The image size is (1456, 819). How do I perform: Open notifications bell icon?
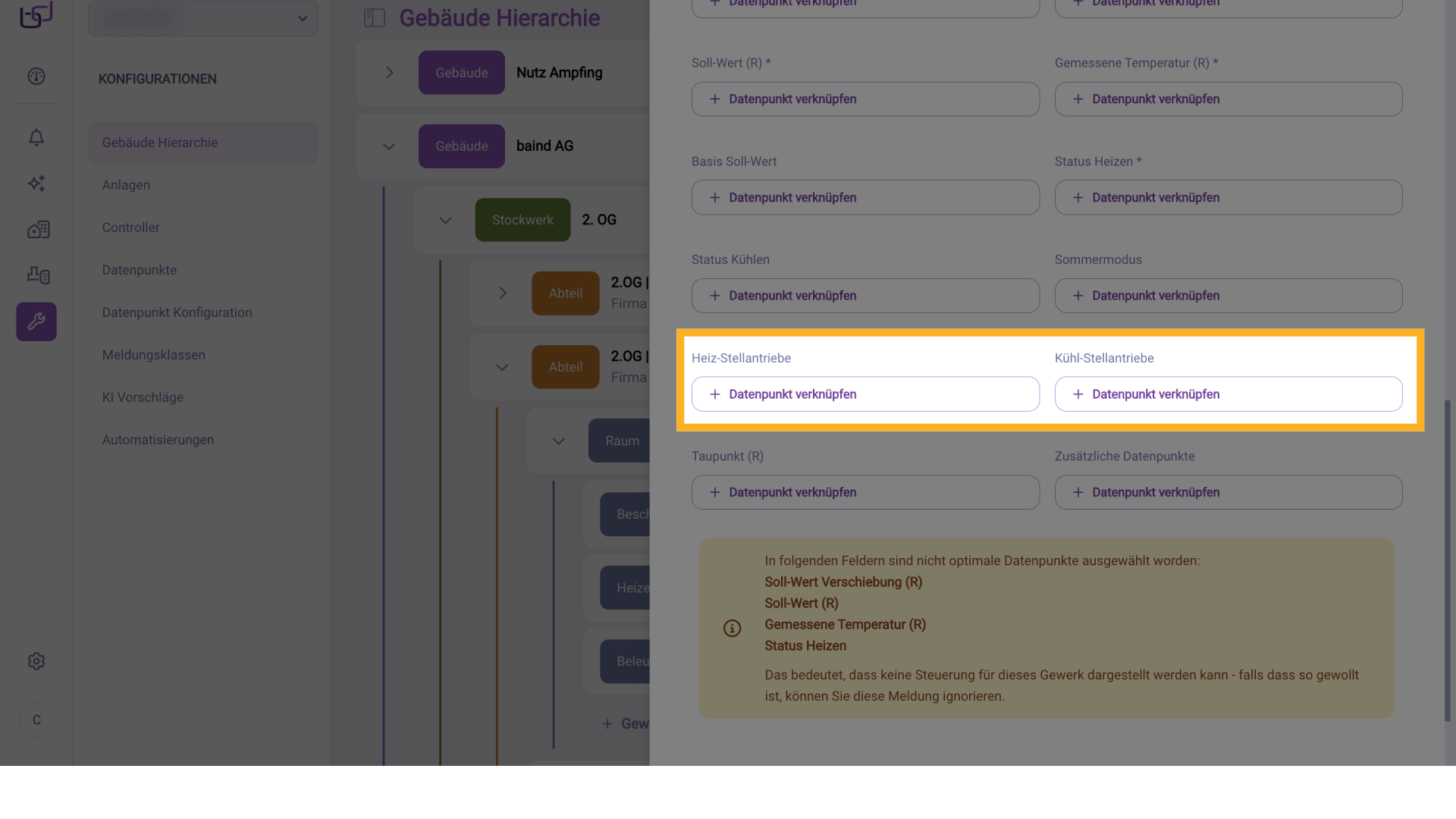pyautogui.click(x=36, y=137)
